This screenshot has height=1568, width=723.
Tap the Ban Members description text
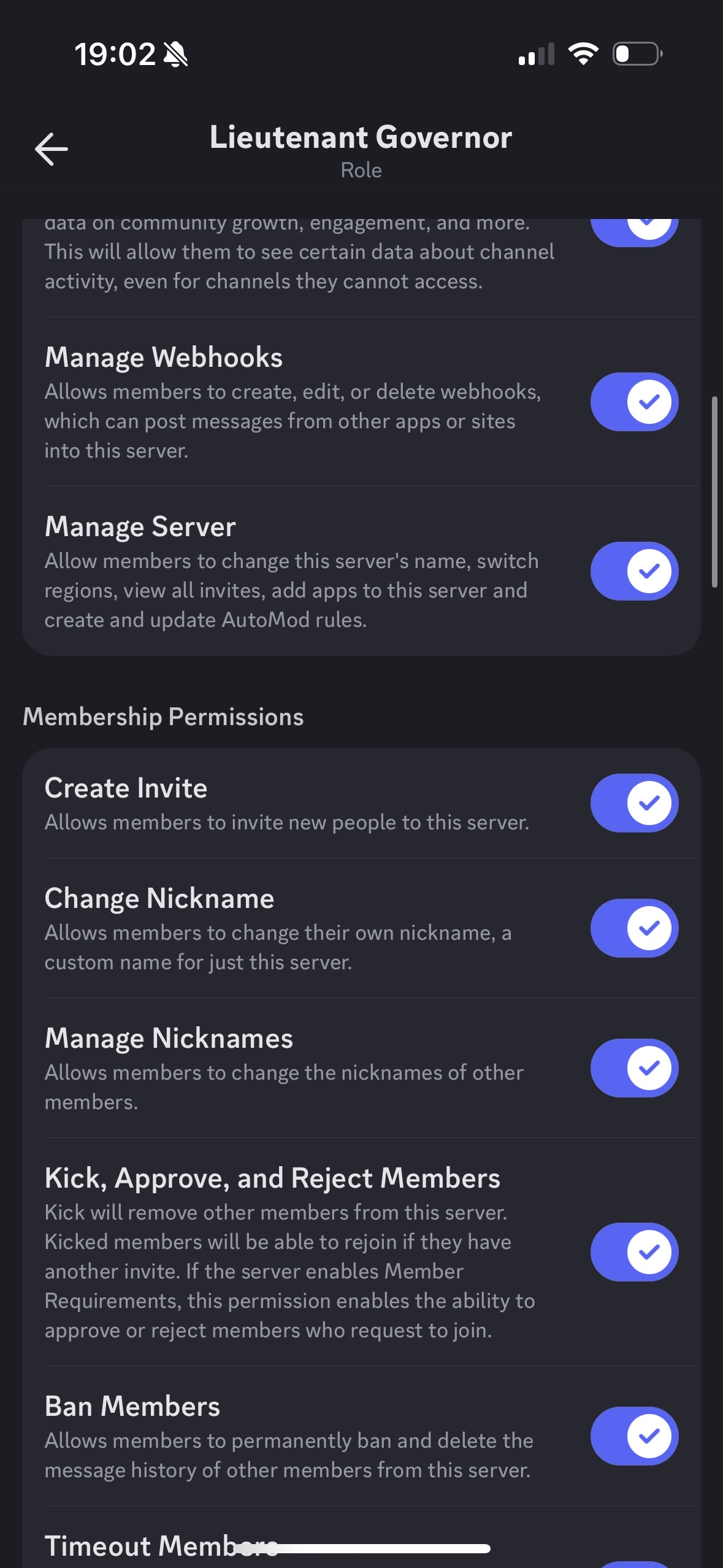pyautogui.click(x=288, y=1455)
